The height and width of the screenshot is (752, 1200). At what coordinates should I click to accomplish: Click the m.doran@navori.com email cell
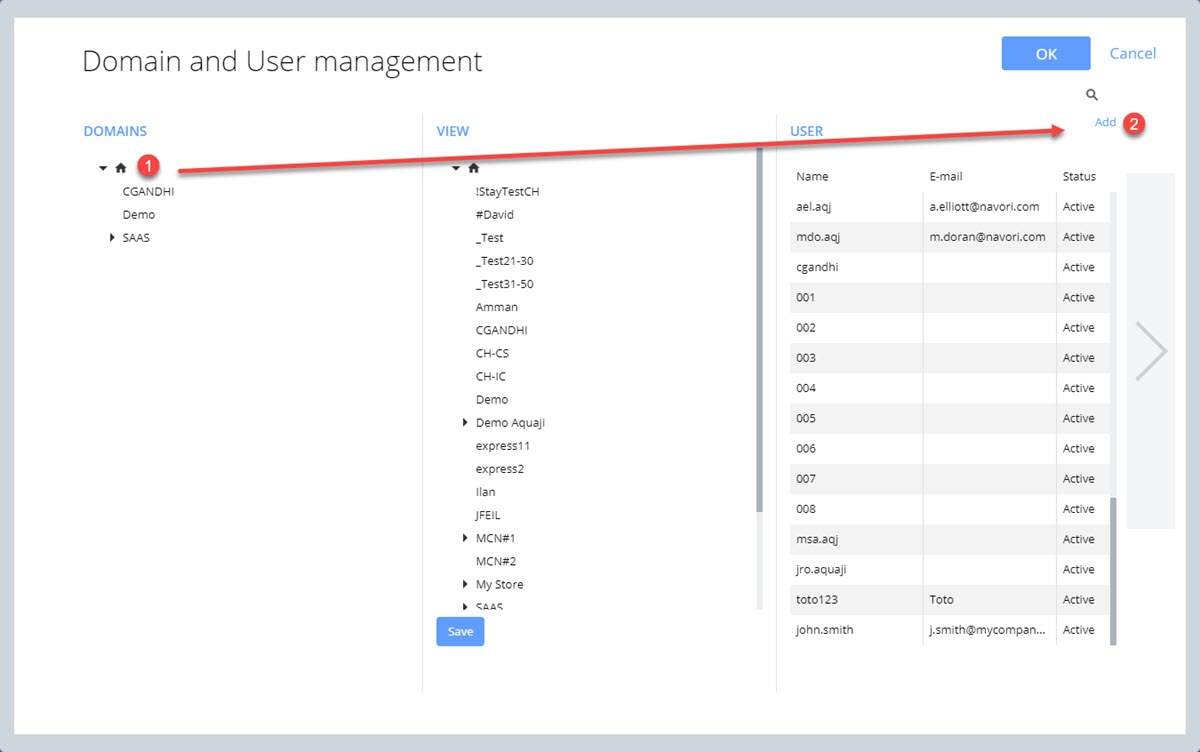coord(989,237)
